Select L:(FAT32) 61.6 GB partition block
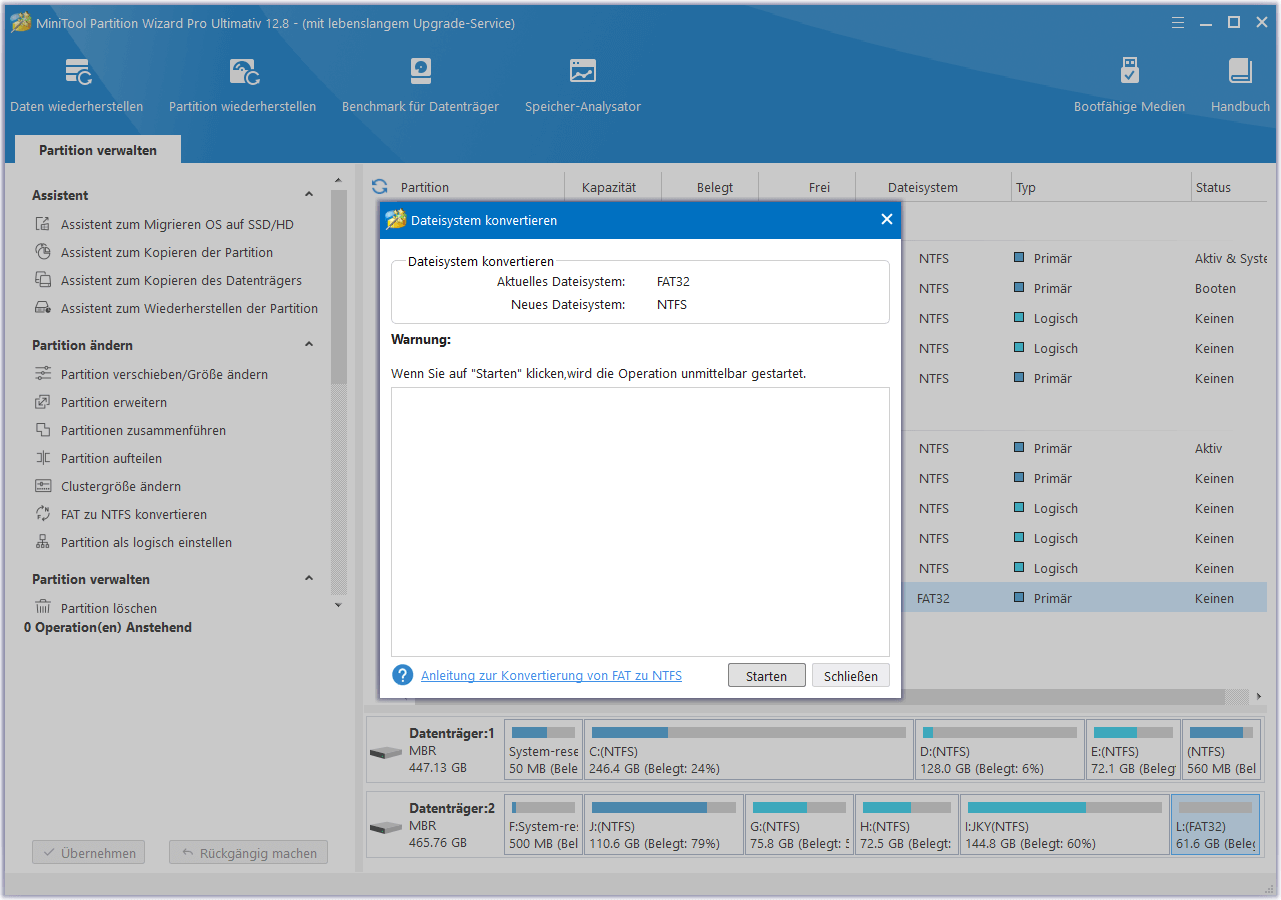This screenshot has height=900, width=1281. (1215, 825)
